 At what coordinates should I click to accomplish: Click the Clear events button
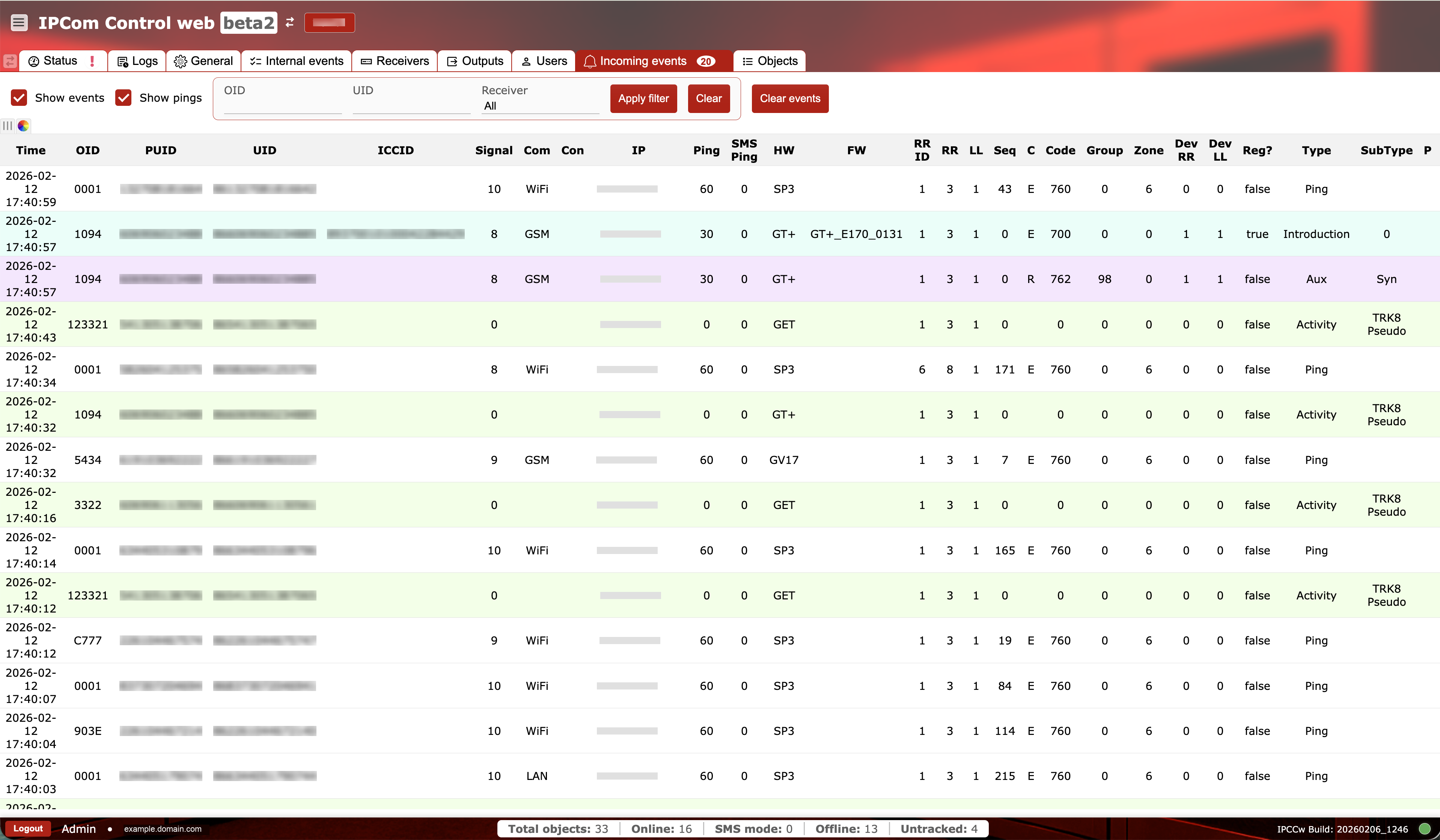click(790, 98)
